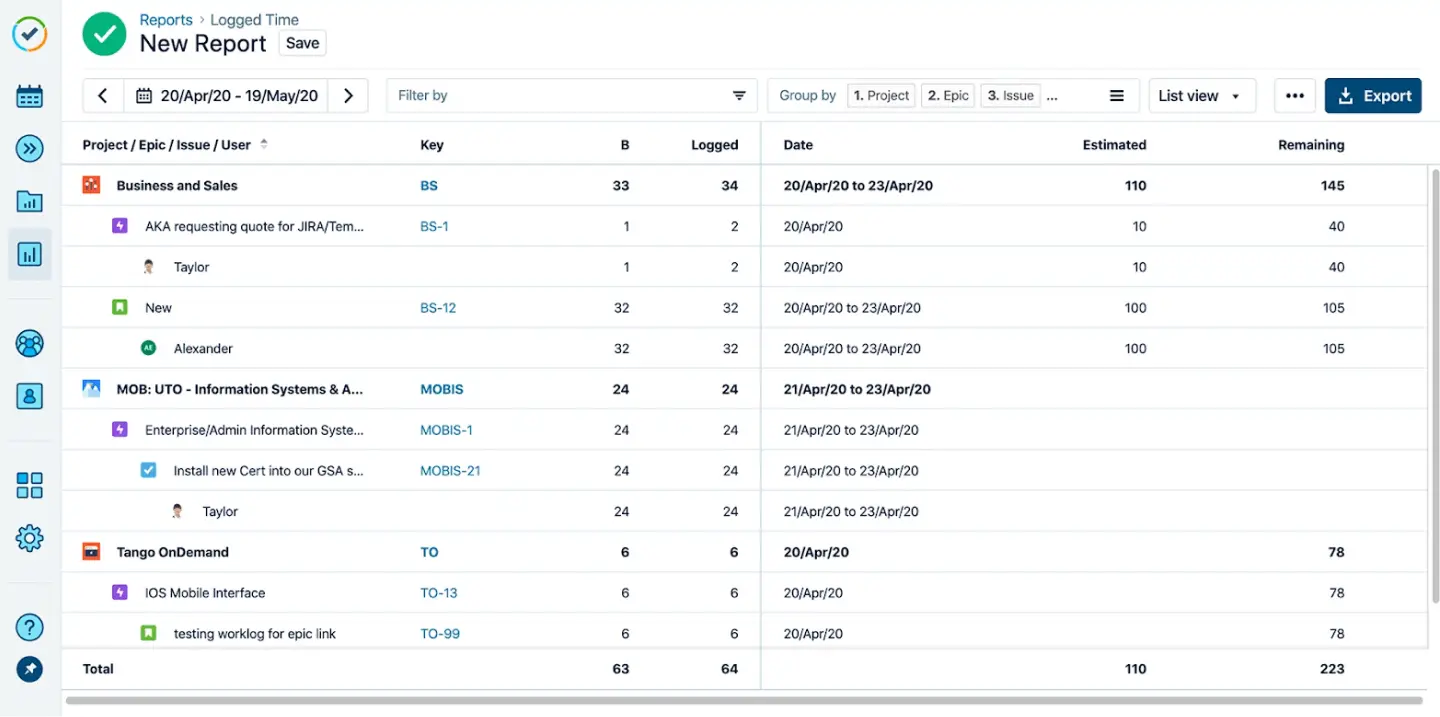
Task: Toggle the Project grouping chip
Action: pyautogui.click(x=881, y=95)
